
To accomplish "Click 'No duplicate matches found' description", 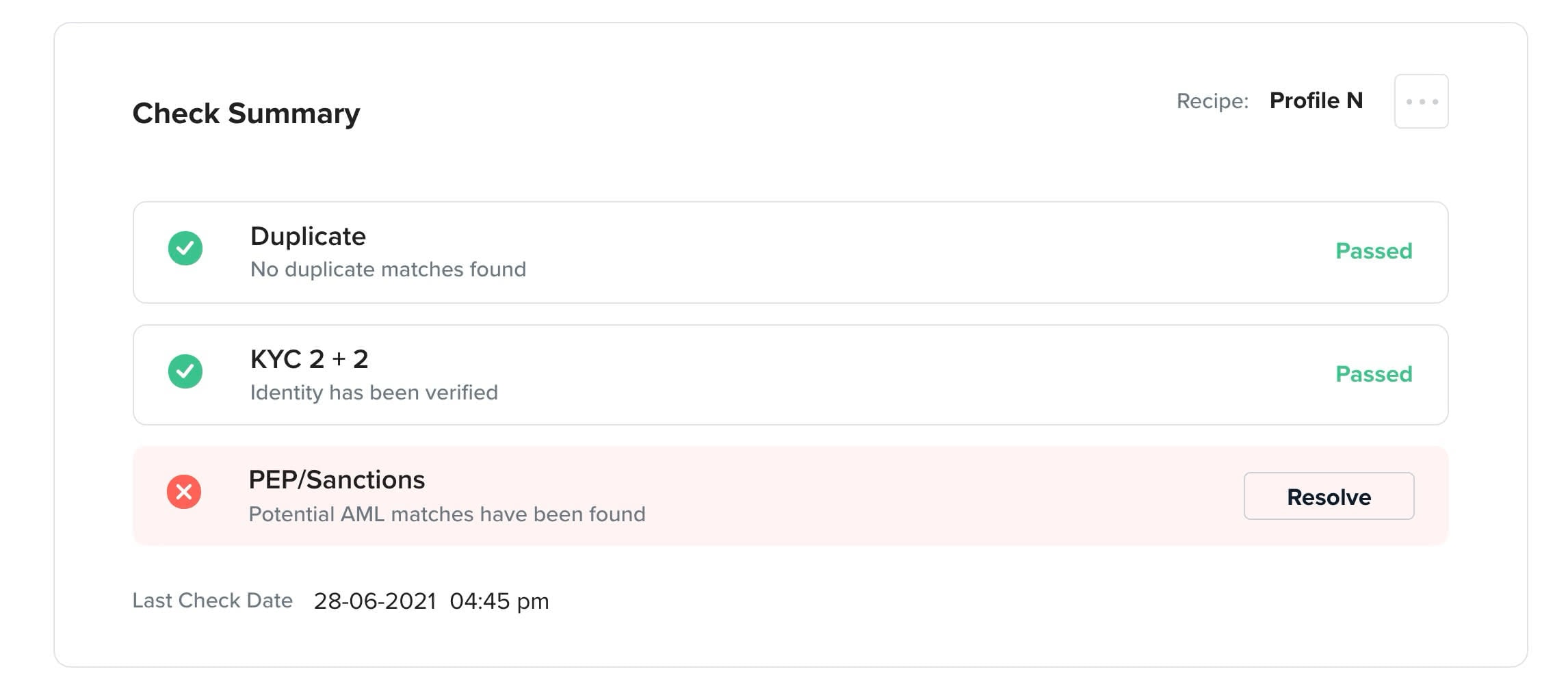I will coord(388,270).
